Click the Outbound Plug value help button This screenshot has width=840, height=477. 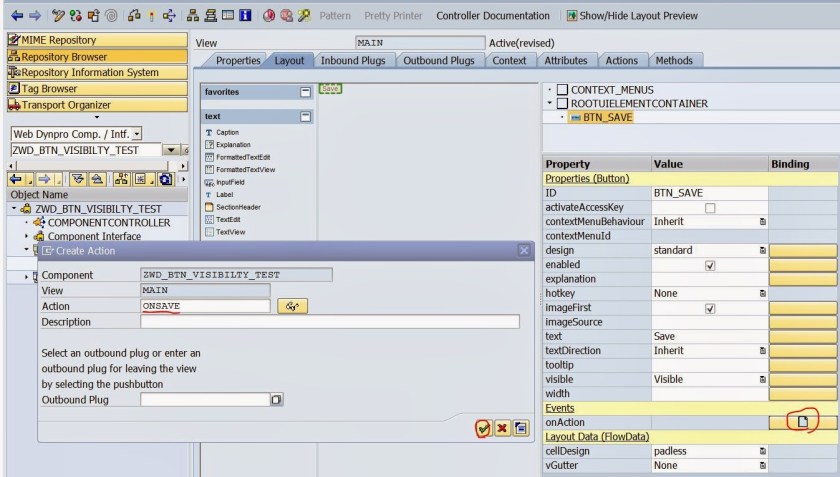[x=276, y=400]
